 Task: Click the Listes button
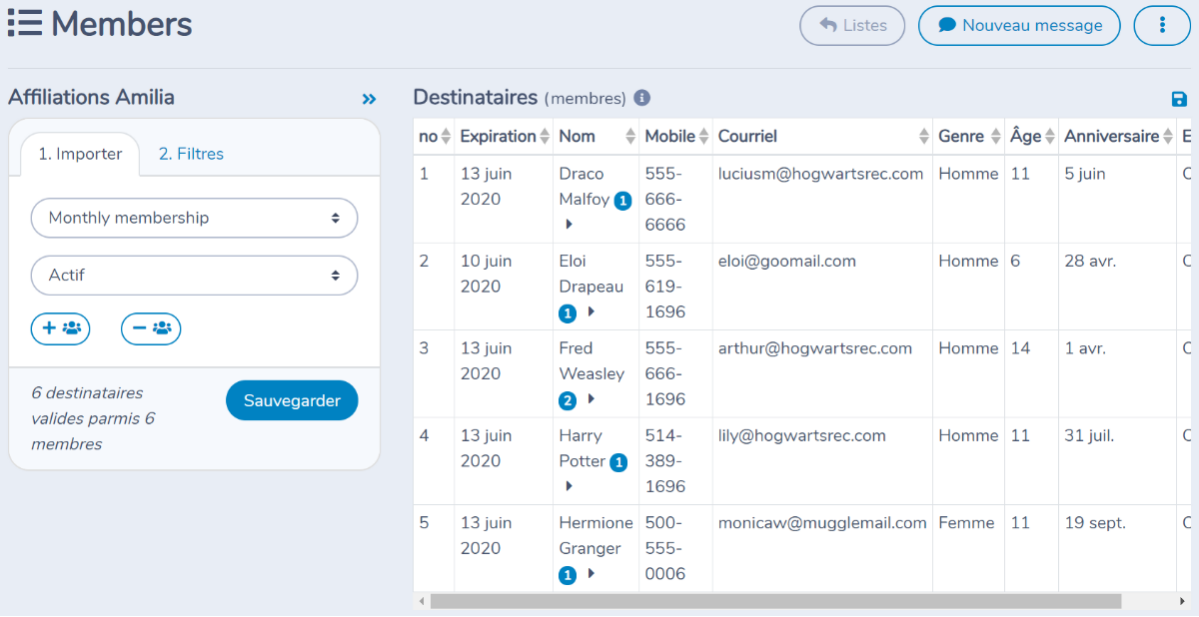click(853, 25)
